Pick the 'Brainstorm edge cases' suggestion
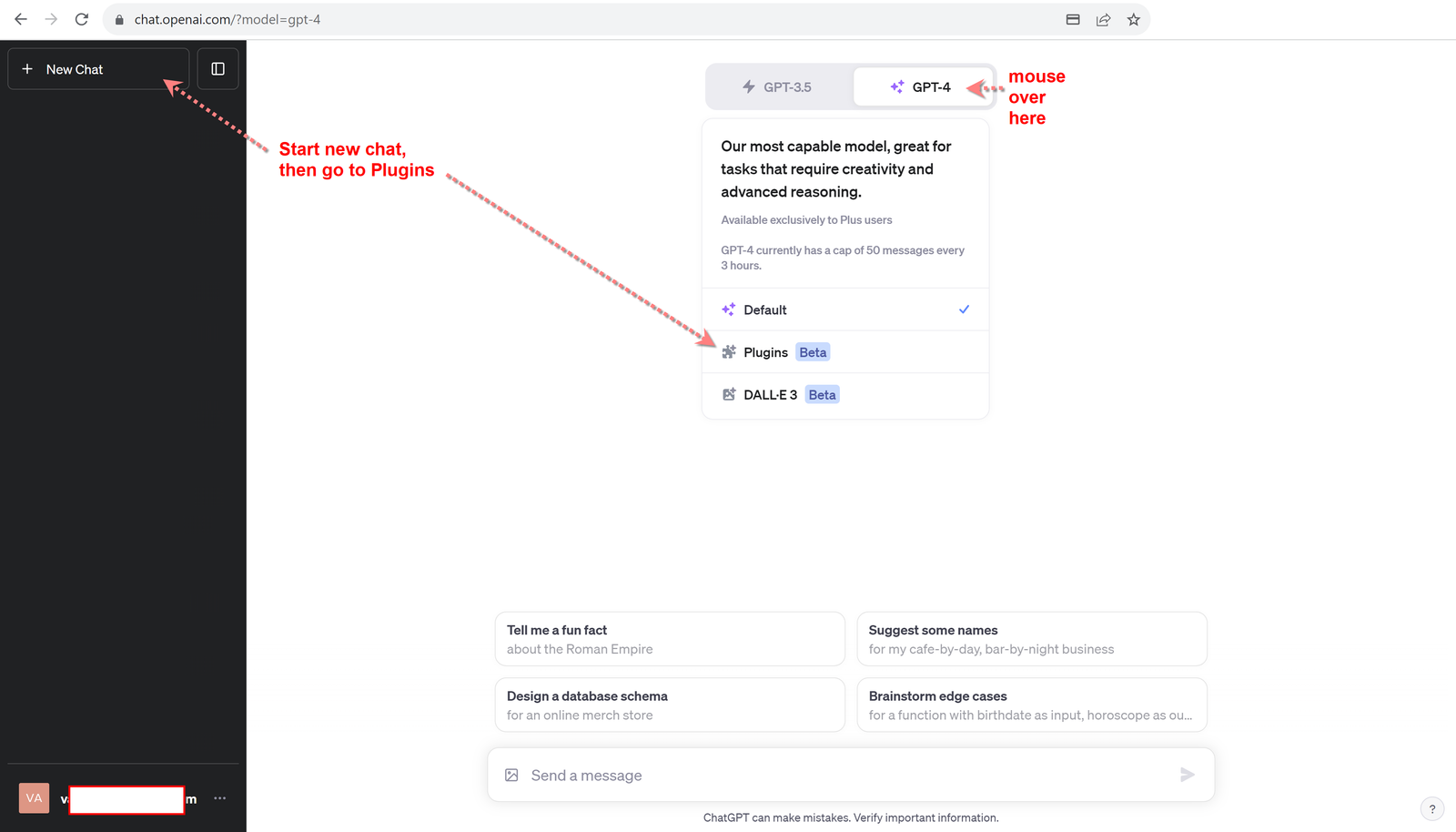 (x=1032, y=705)
